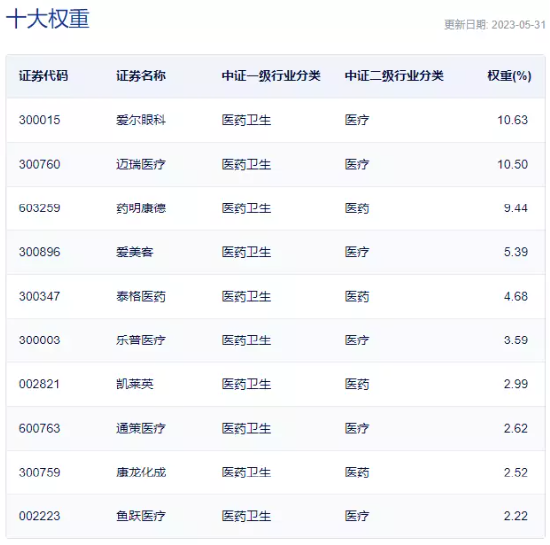Click weight value 10.63
Viewport: 550px width, 545px height.
tap(512, 120)
